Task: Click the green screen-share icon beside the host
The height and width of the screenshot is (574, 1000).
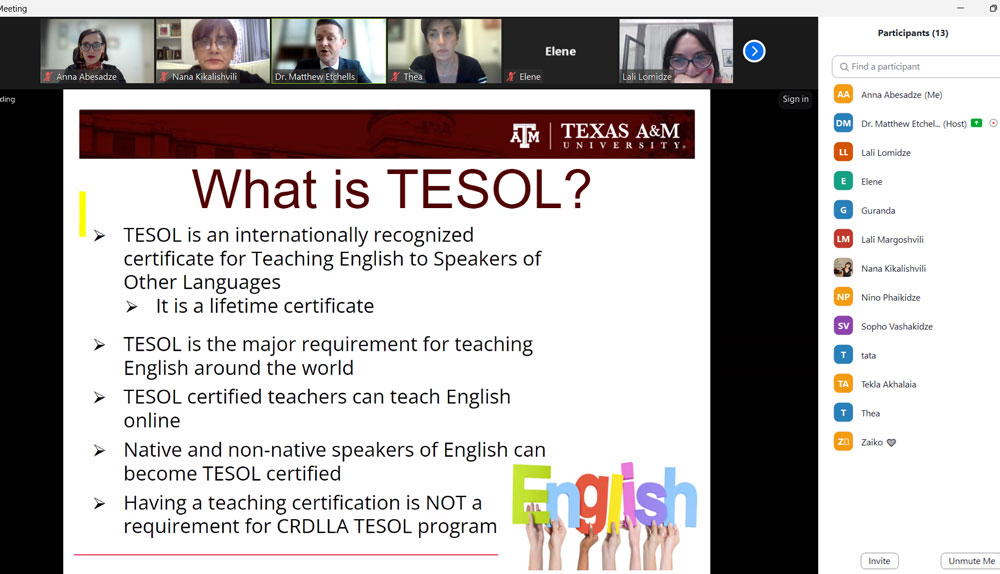Action: 976,123
